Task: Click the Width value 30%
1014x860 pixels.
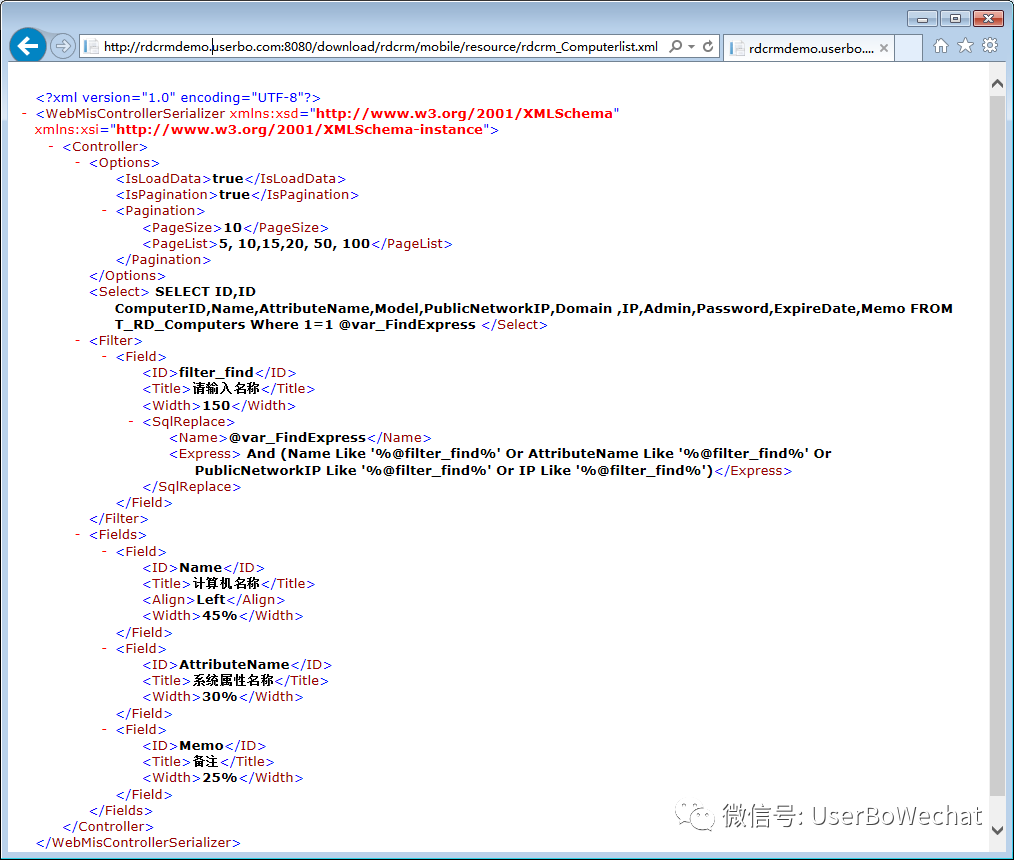Action: click(220, 697)
